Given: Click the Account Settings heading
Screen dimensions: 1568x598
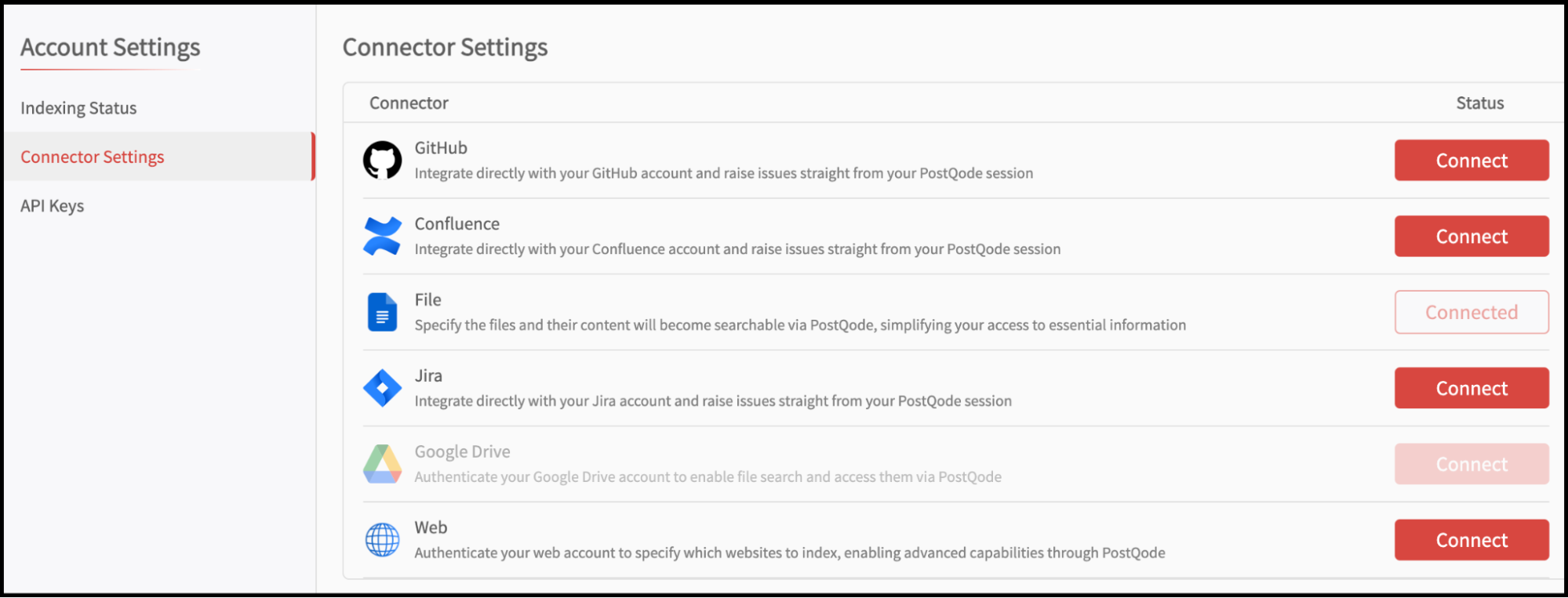Looking at the screenshot, I should click(x=111, y=48).
